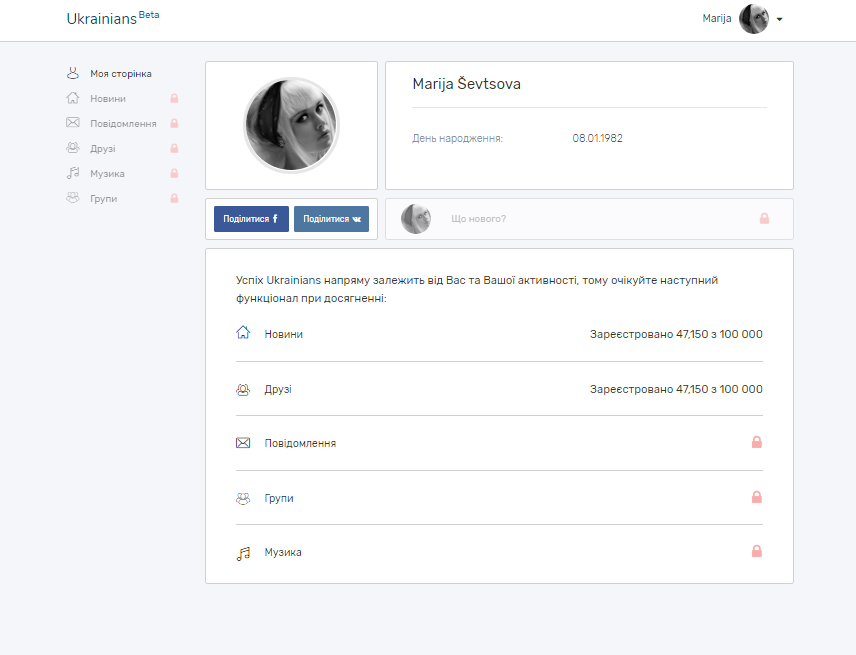This screenshot has height=655, width=856.
Task: Click the lock icon beside sidebar Новини
Action: 174,98
